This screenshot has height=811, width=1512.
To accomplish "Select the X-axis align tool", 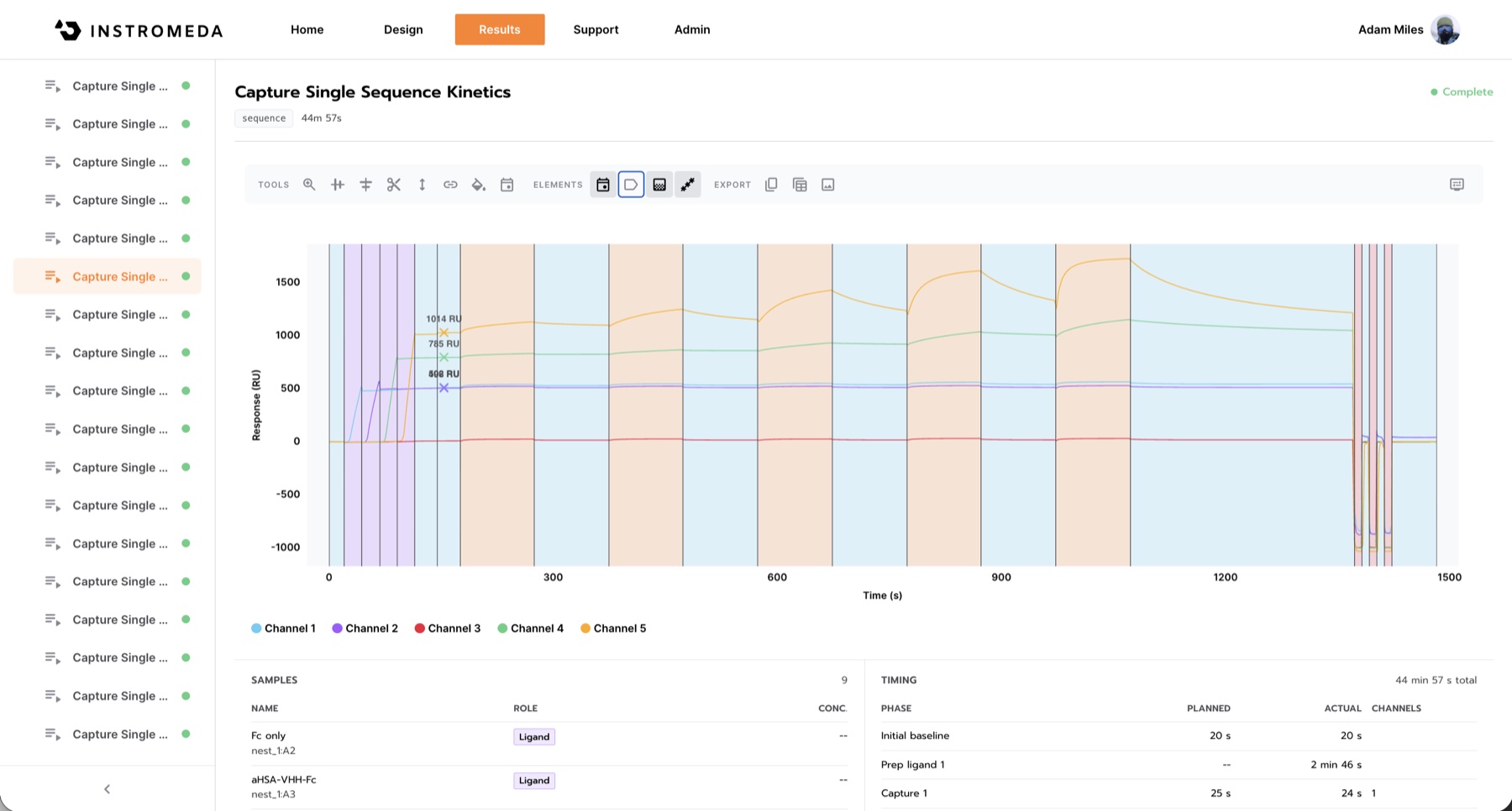I will pos(338,185).
